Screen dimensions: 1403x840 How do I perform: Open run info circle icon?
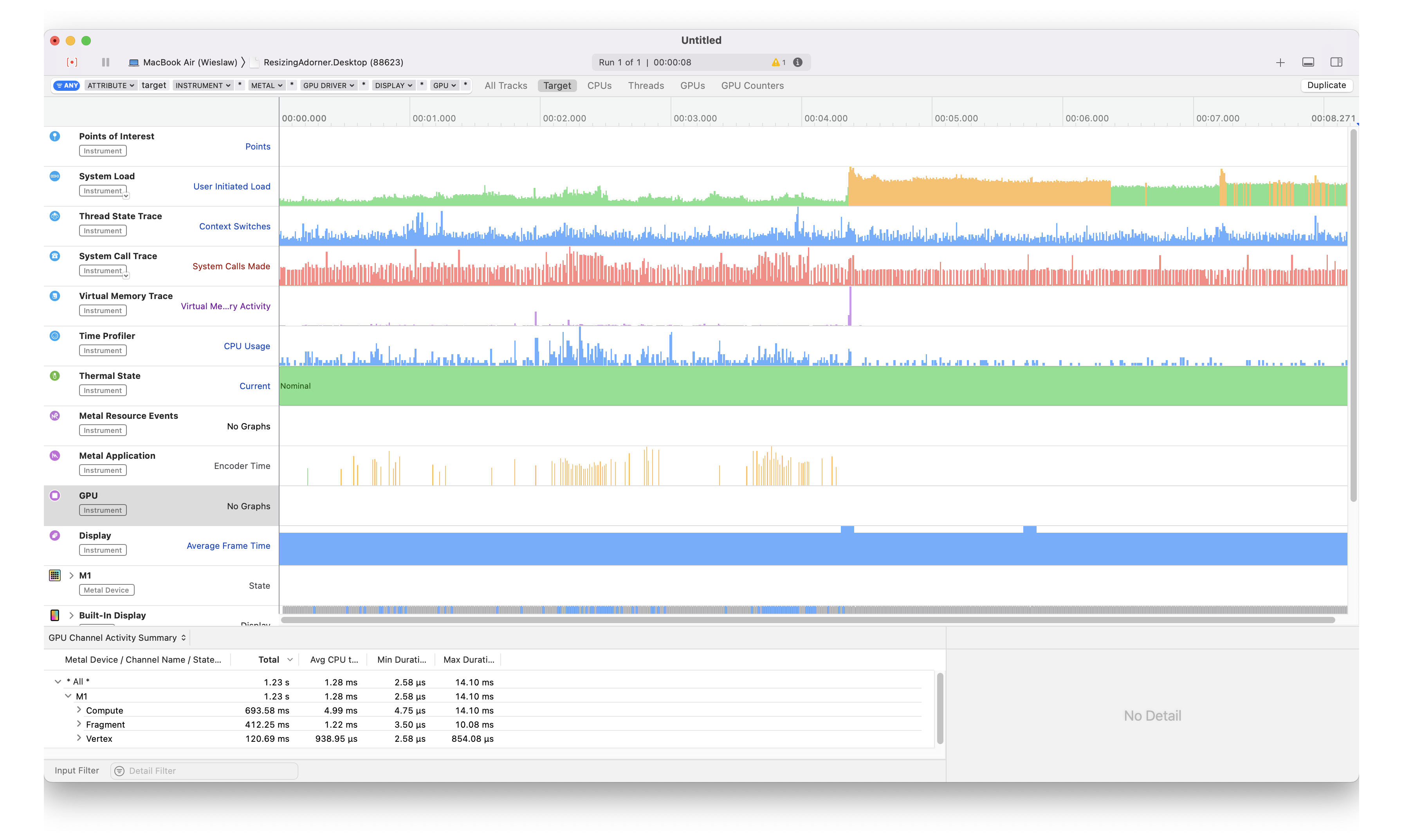click(797, 62)
